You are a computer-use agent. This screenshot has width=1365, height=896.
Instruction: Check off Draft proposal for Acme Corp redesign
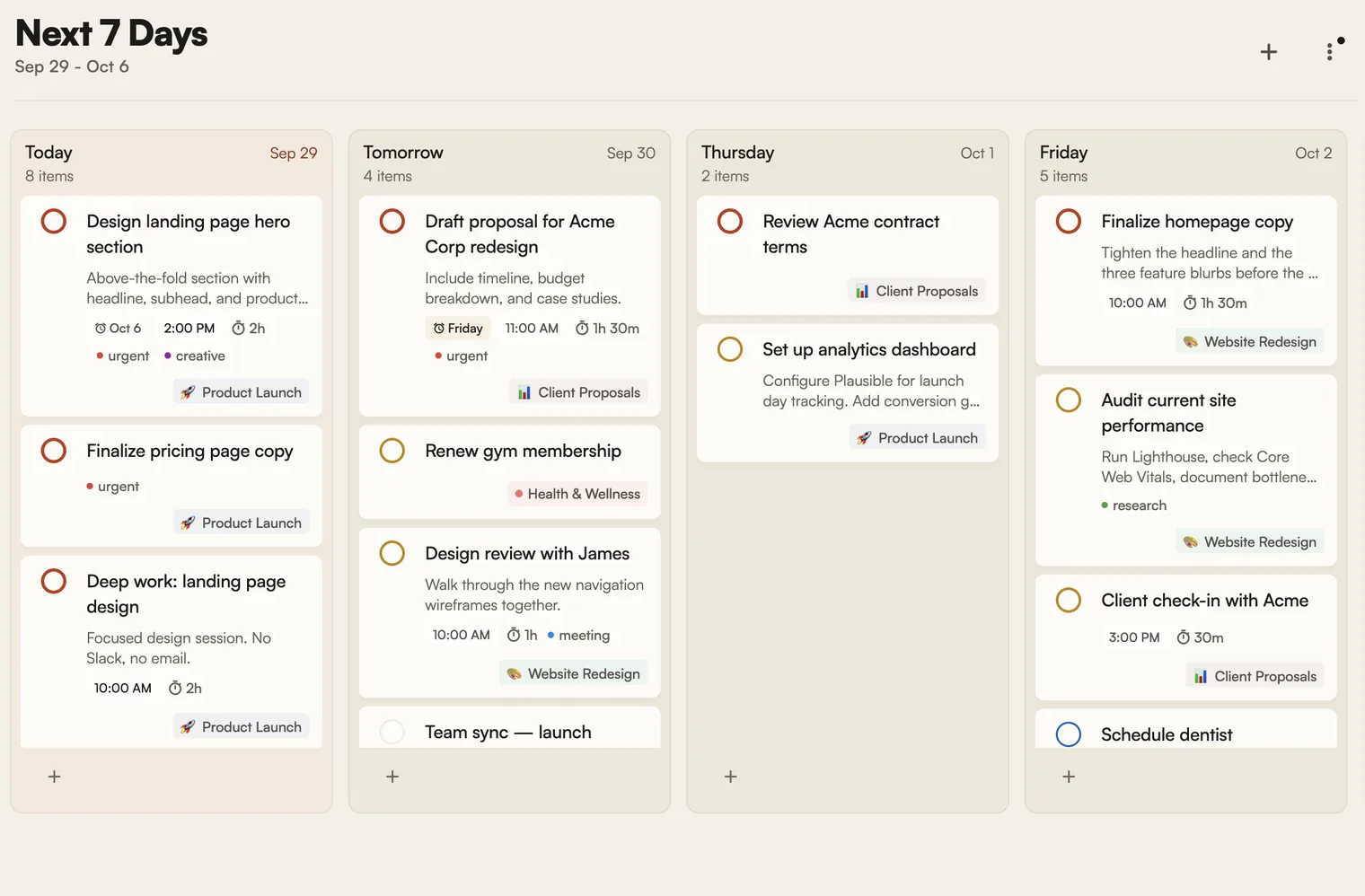pyautogui.click(x=392, y=221)
